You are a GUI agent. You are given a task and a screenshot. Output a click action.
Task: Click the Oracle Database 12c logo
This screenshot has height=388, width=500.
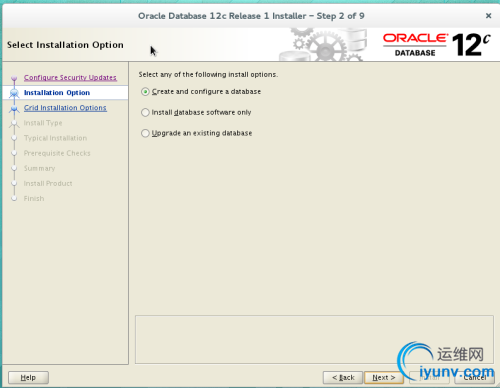tap(437, 45)
